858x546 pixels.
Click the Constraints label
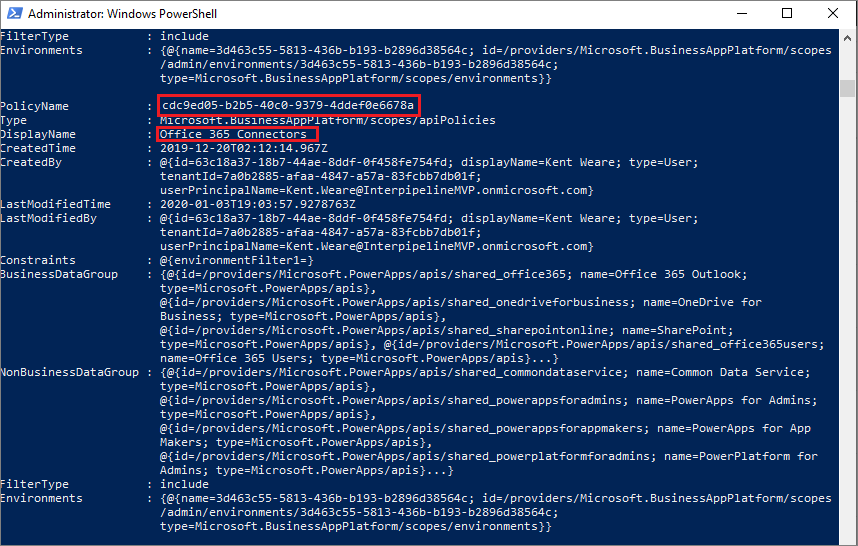(38, 260)
